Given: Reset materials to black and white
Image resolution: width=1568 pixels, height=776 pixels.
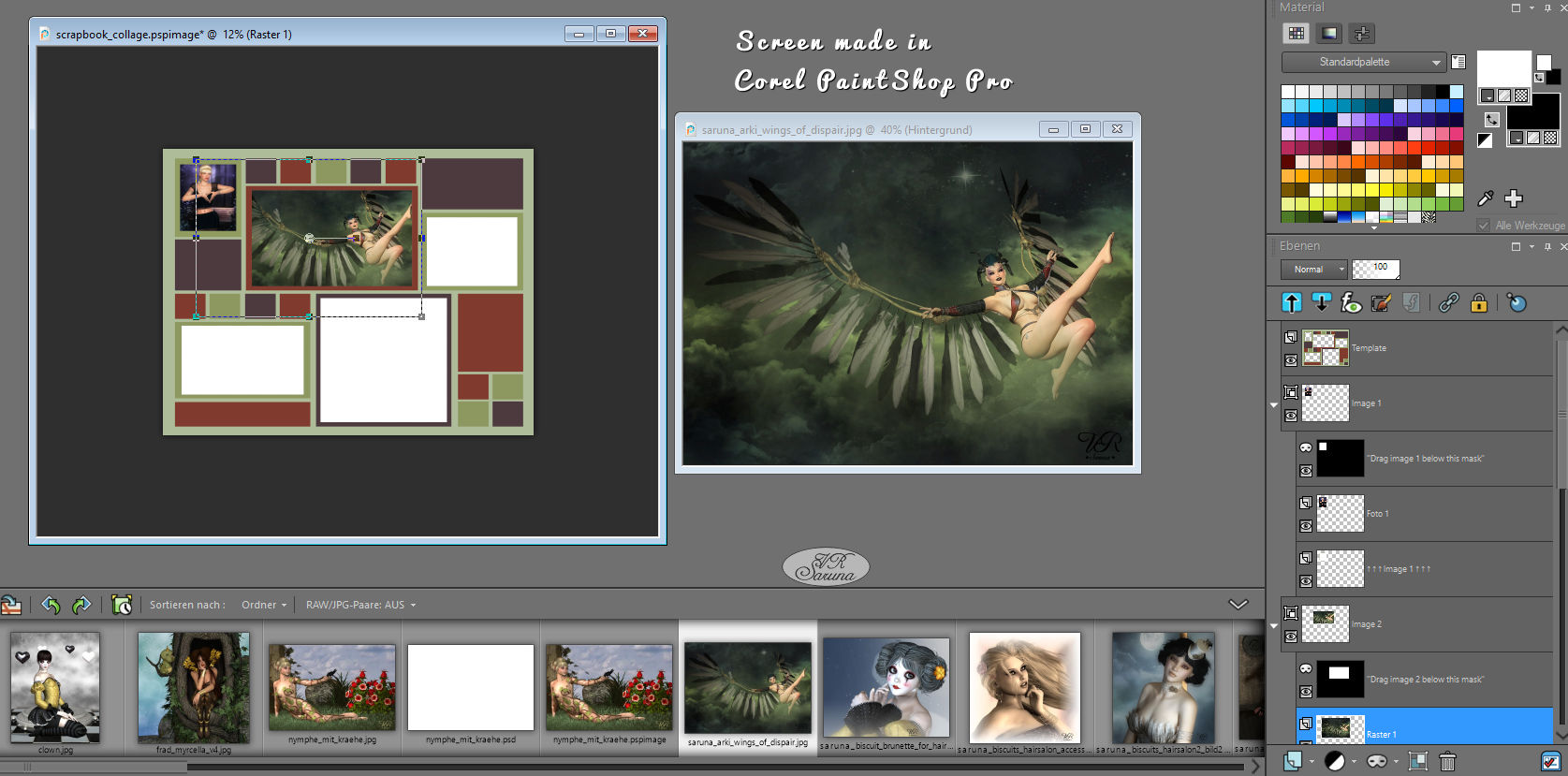Looking at the screenshot, I should point(1485,140).
